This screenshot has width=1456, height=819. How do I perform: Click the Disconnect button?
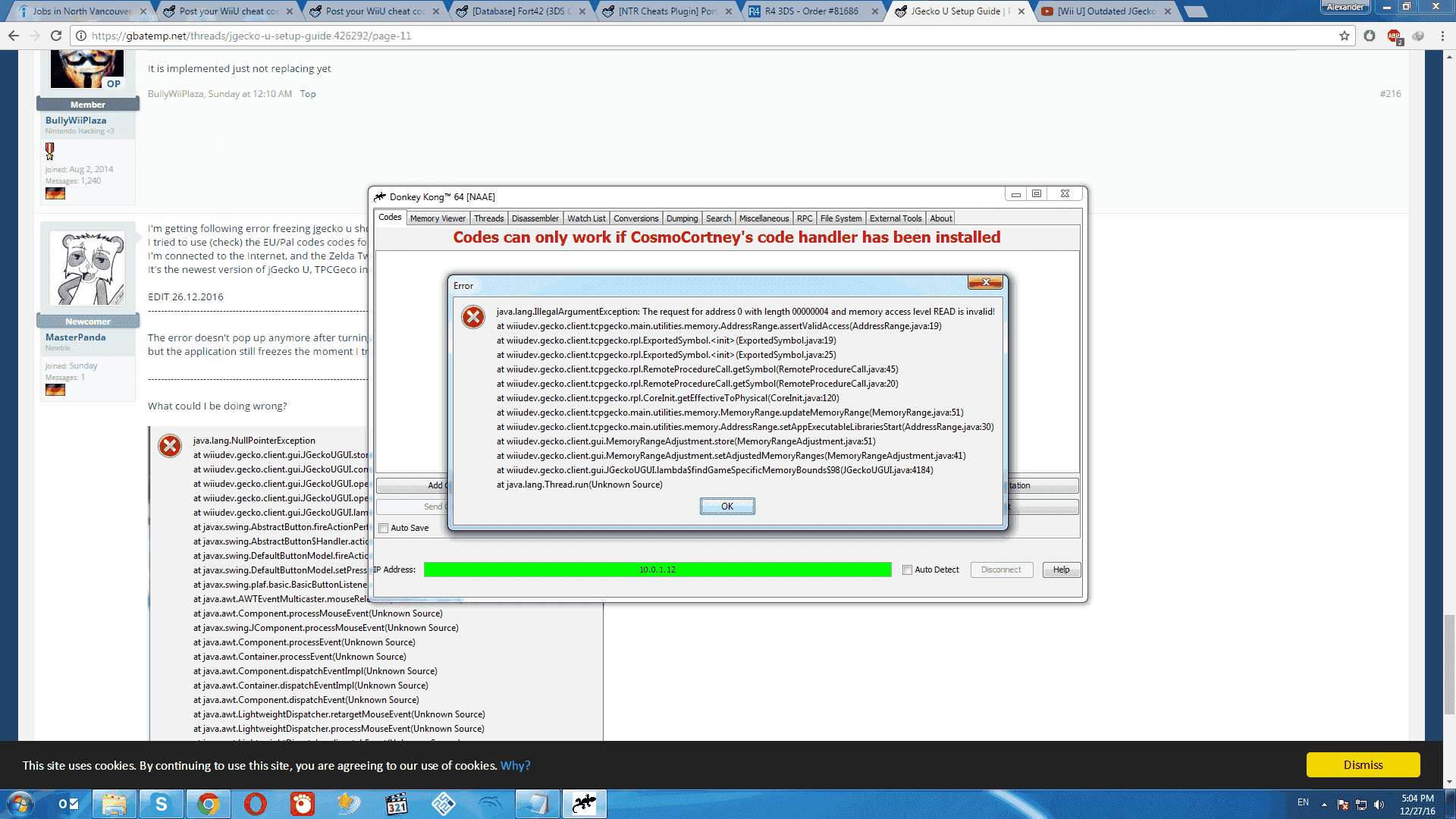click(1001, 570)
